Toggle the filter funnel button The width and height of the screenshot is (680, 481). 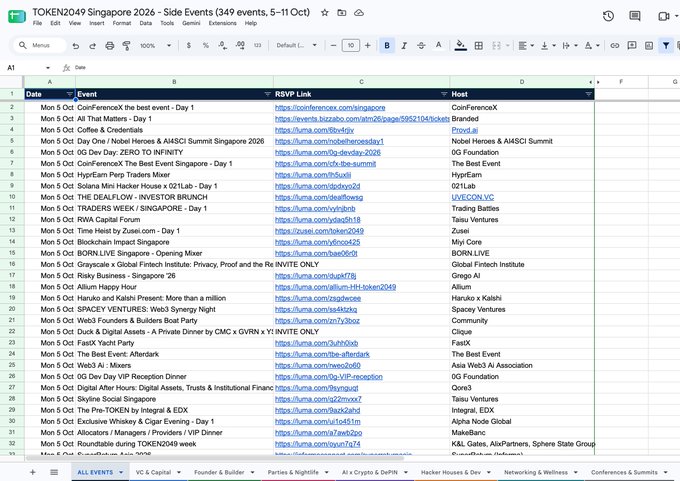tap(666, 46)
